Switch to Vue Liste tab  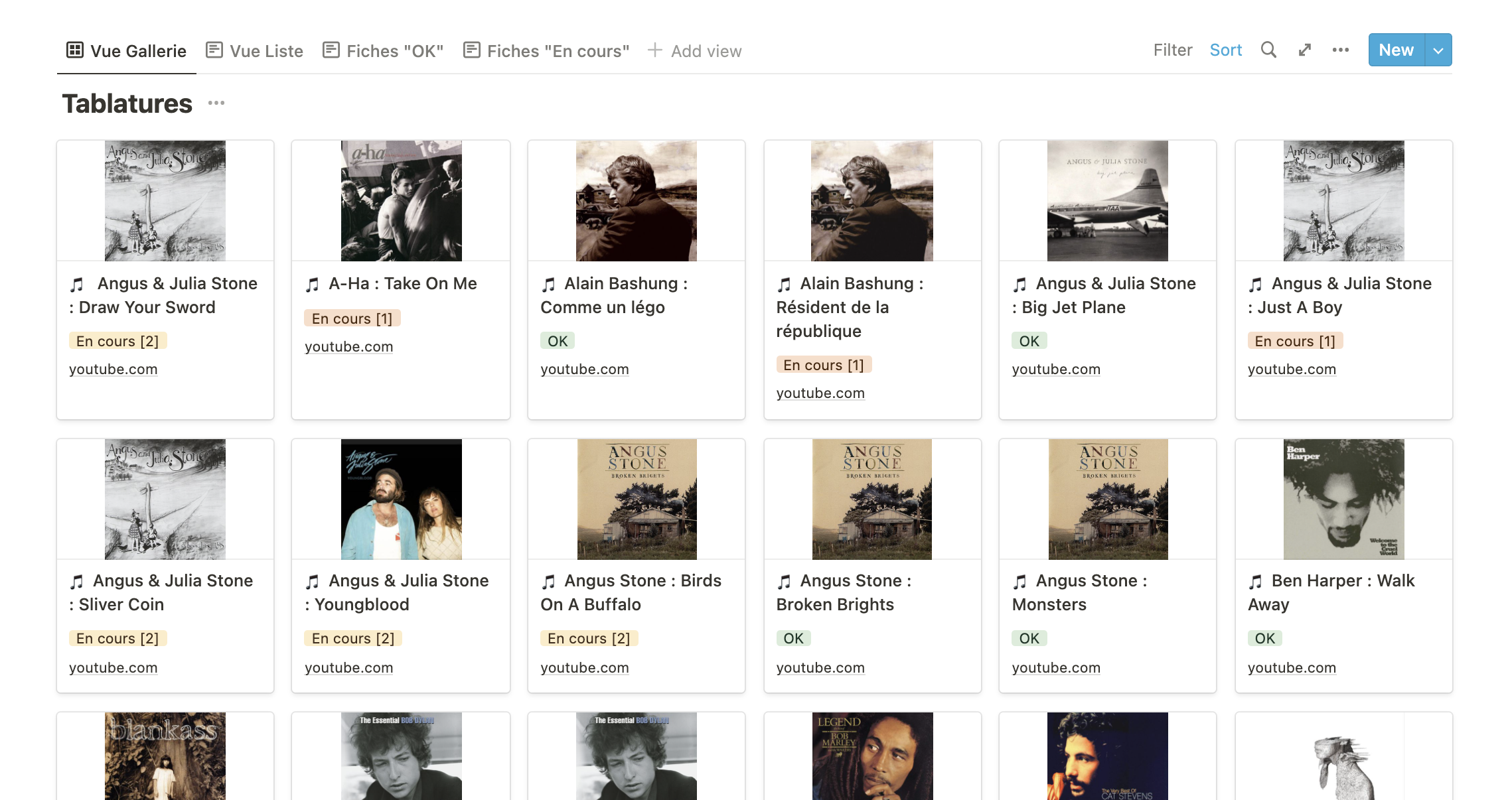pyautogui.click(x=254, y=50)
